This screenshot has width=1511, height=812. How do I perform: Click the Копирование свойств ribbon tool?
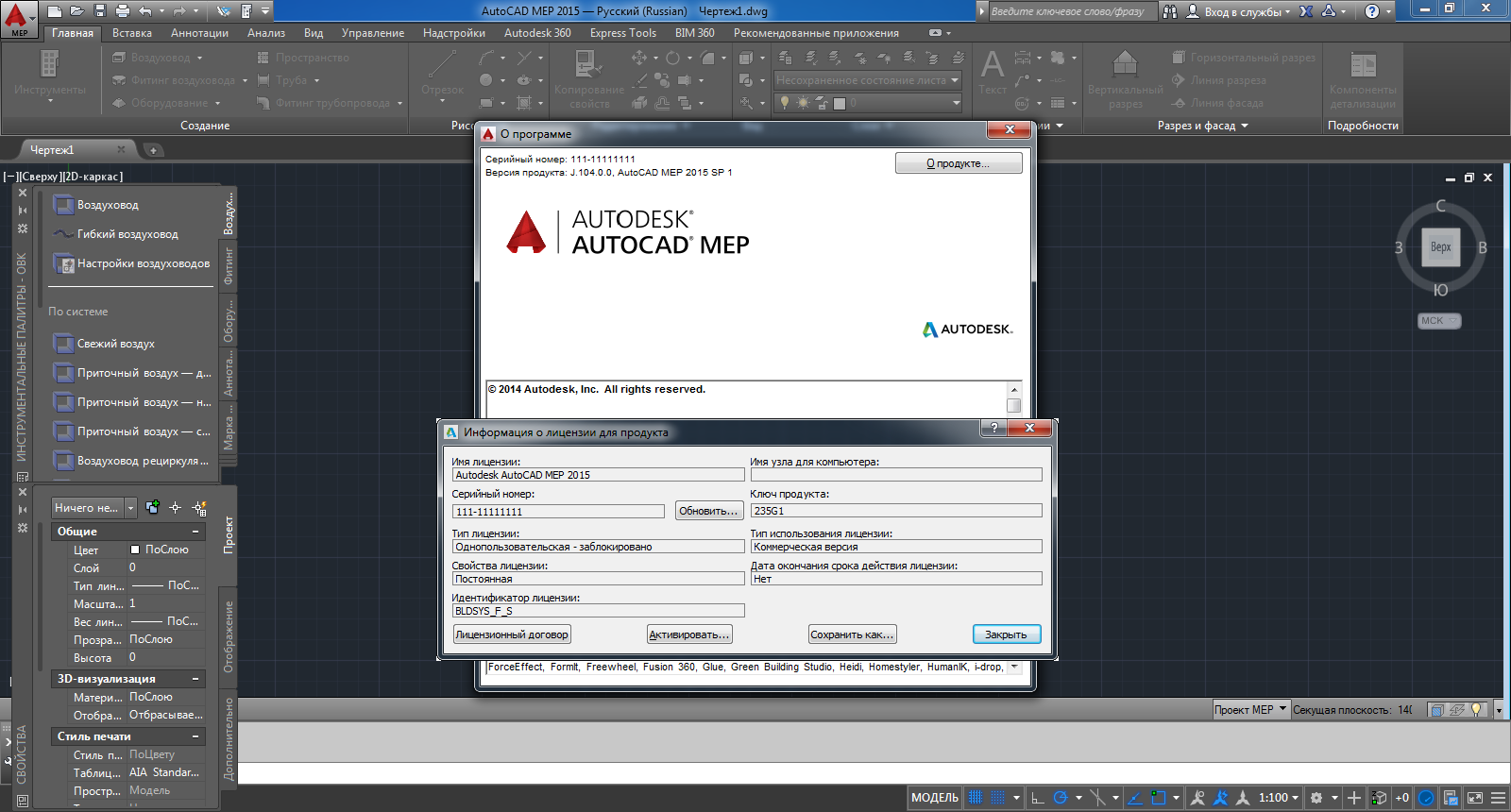pyautogui.click(x=589, y=79)
